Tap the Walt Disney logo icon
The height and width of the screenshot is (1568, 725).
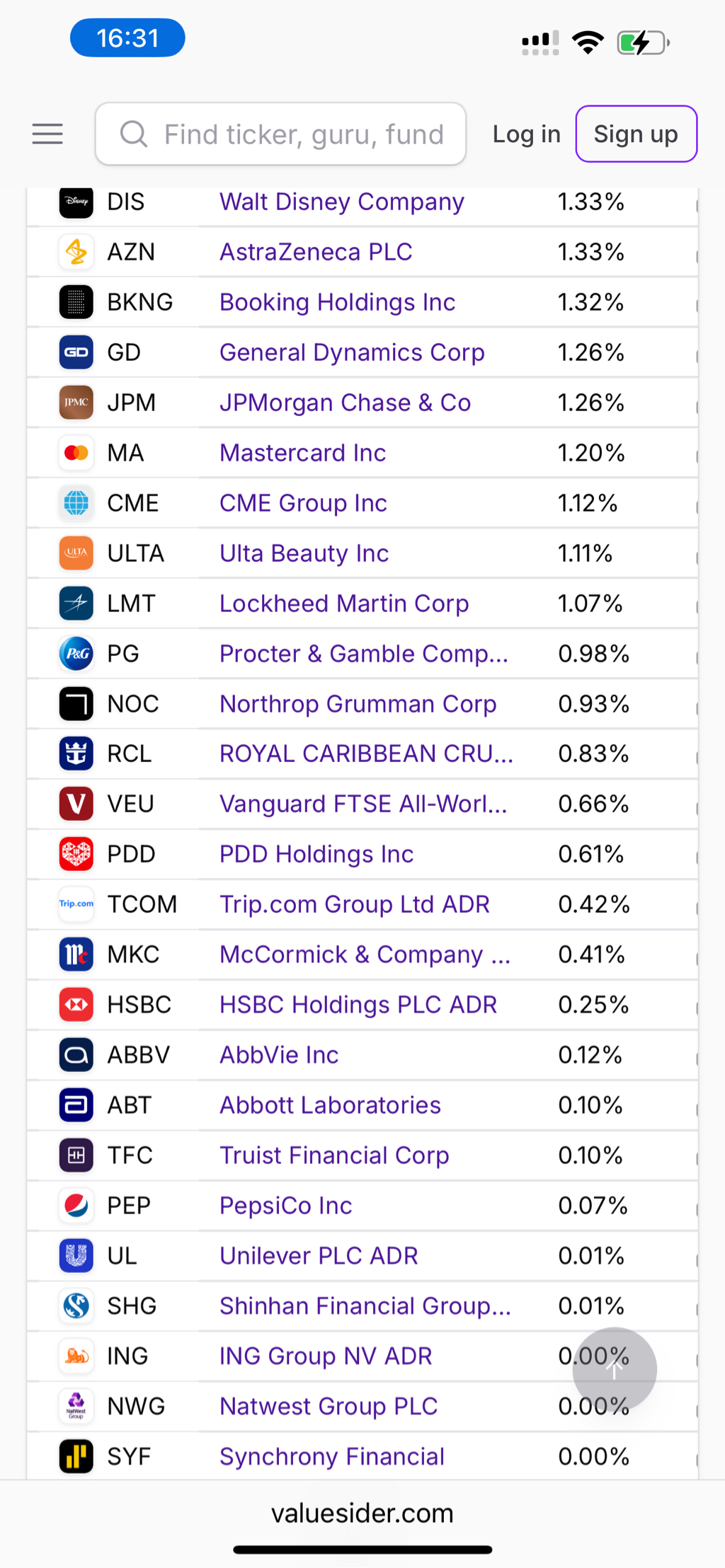coord(76,202)
